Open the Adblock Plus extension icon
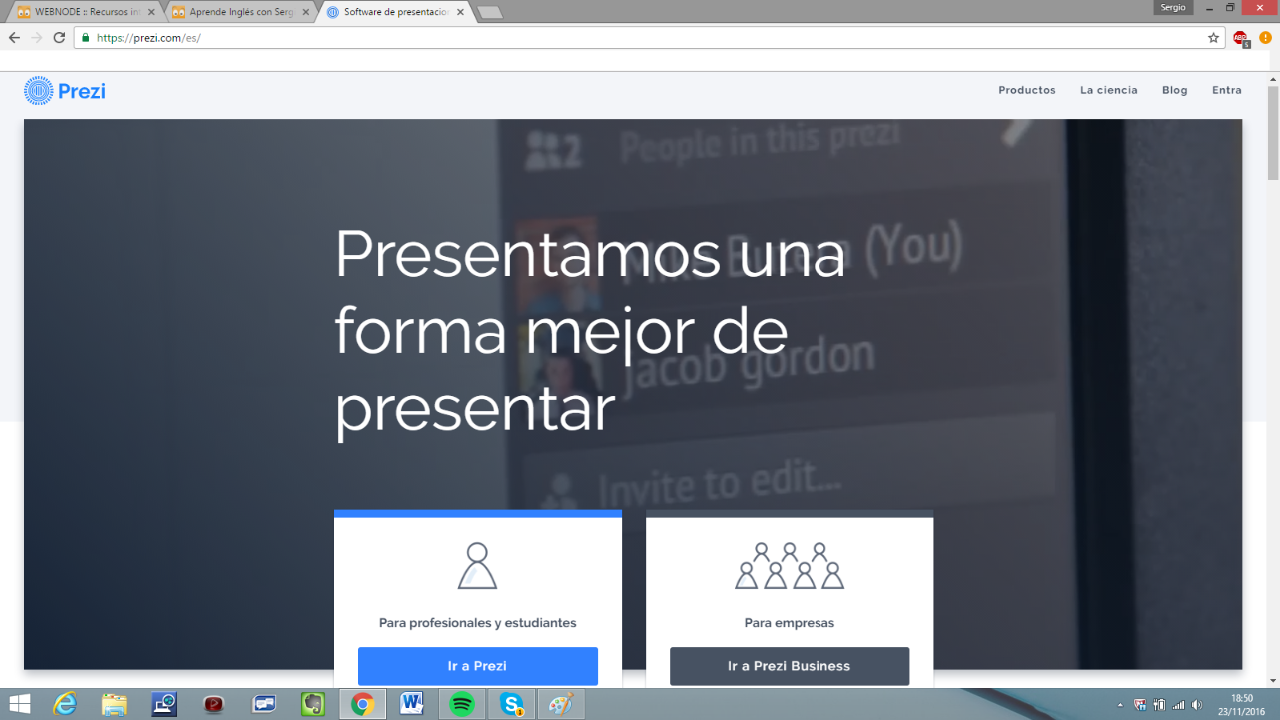The image size is (1280, 720). tap(1241, 38)
